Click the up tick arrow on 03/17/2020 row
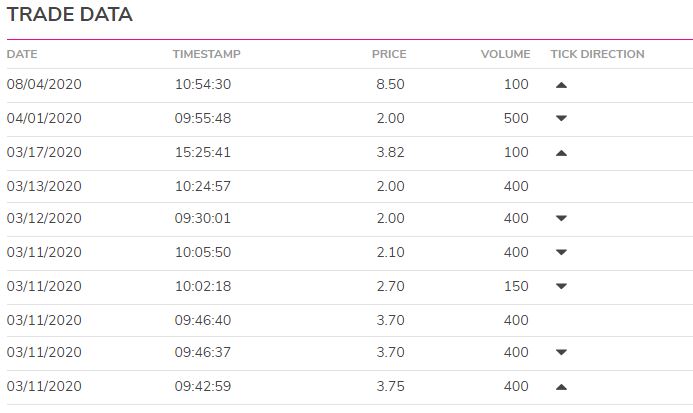 (x=561, y=153)
